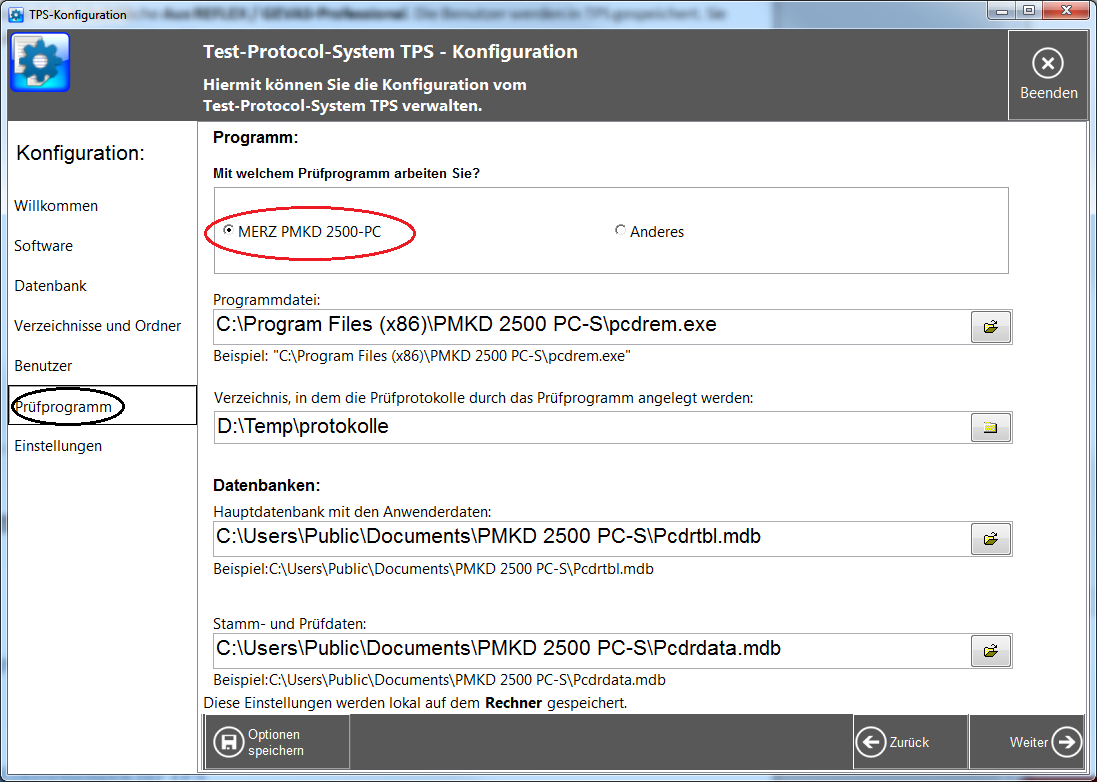
Task: Switch to the Datenbank page
Action: tap(50, 285)
